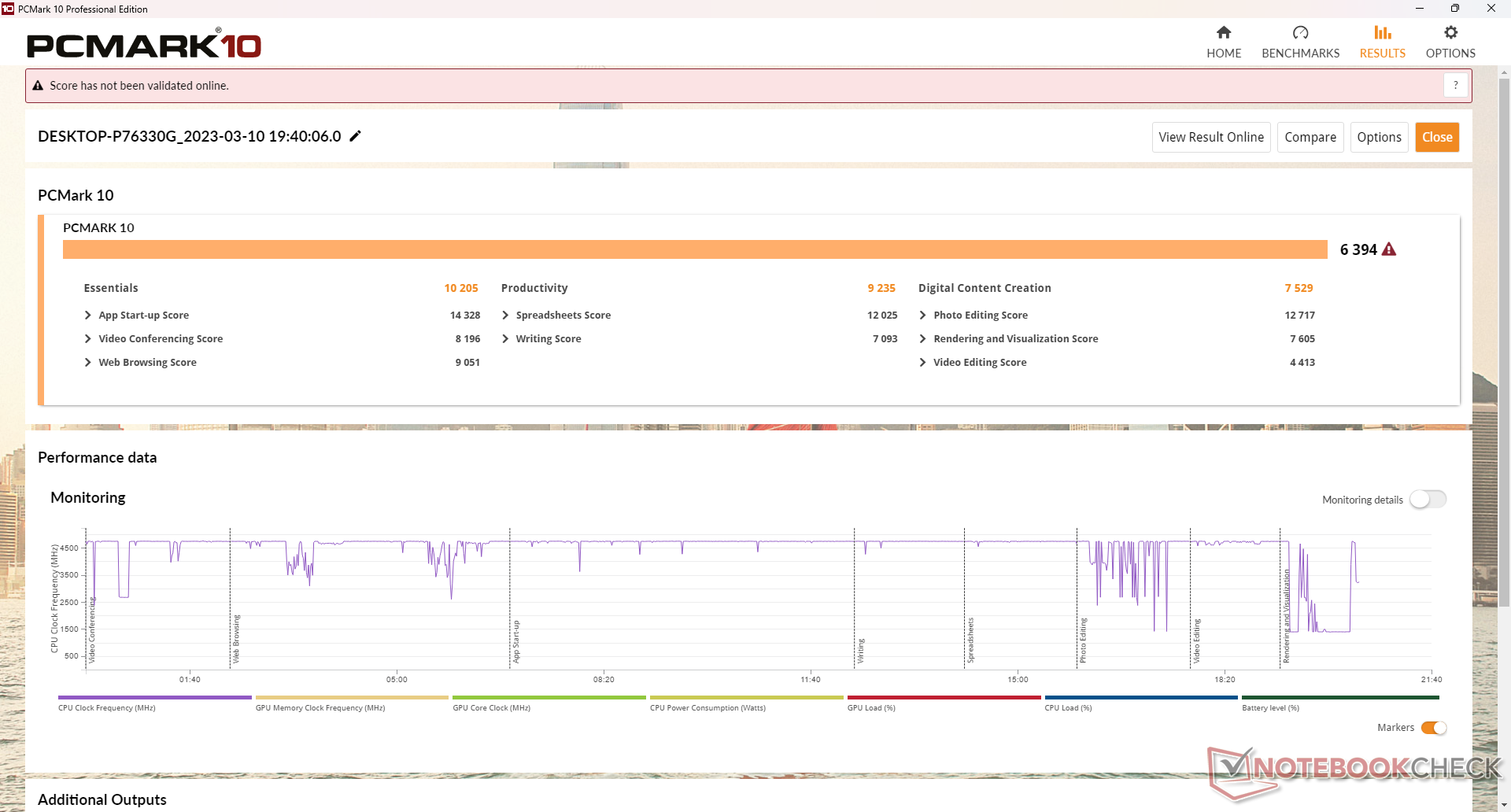
Task: Click the warning triangle beside score 6 394
Action: 1389,249
